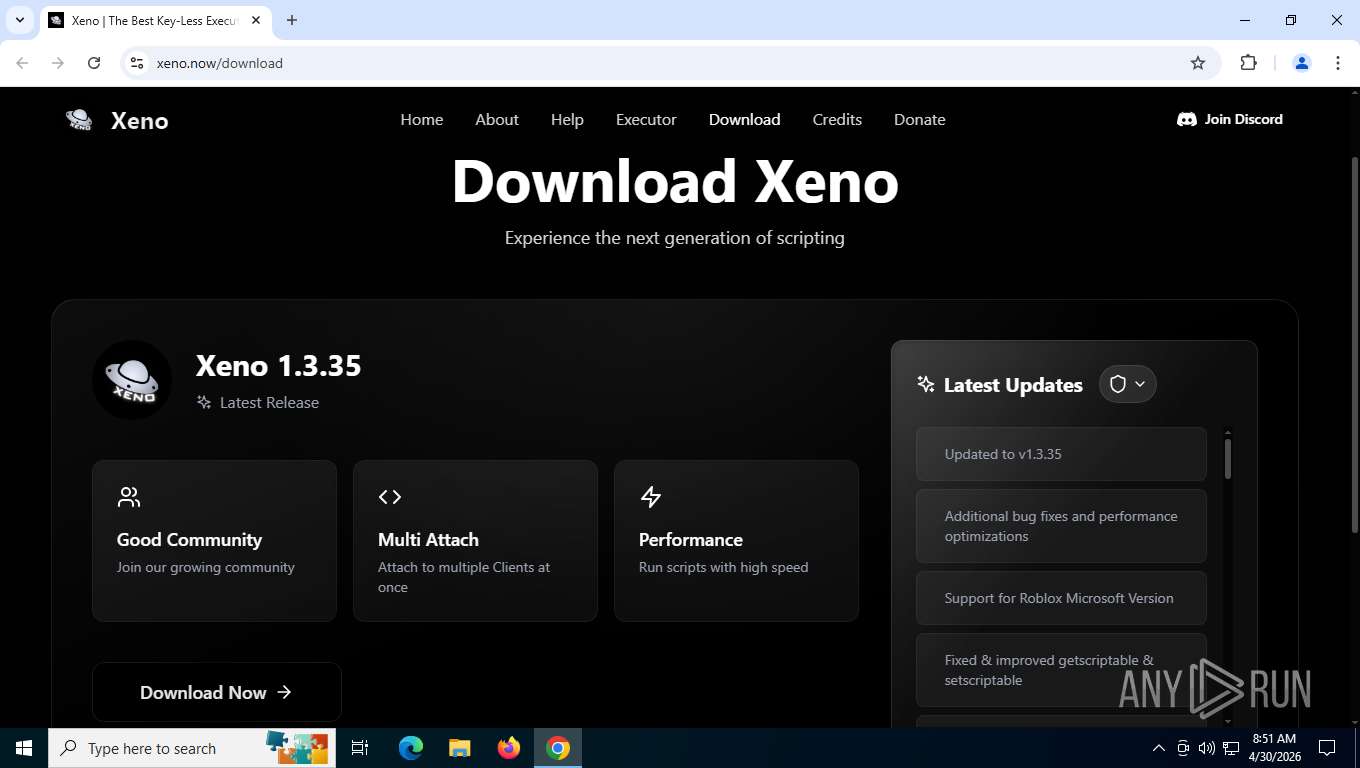Click the sparkle icon beside Latest Release
Screen dimensions: 1360x768
point(204,402)
